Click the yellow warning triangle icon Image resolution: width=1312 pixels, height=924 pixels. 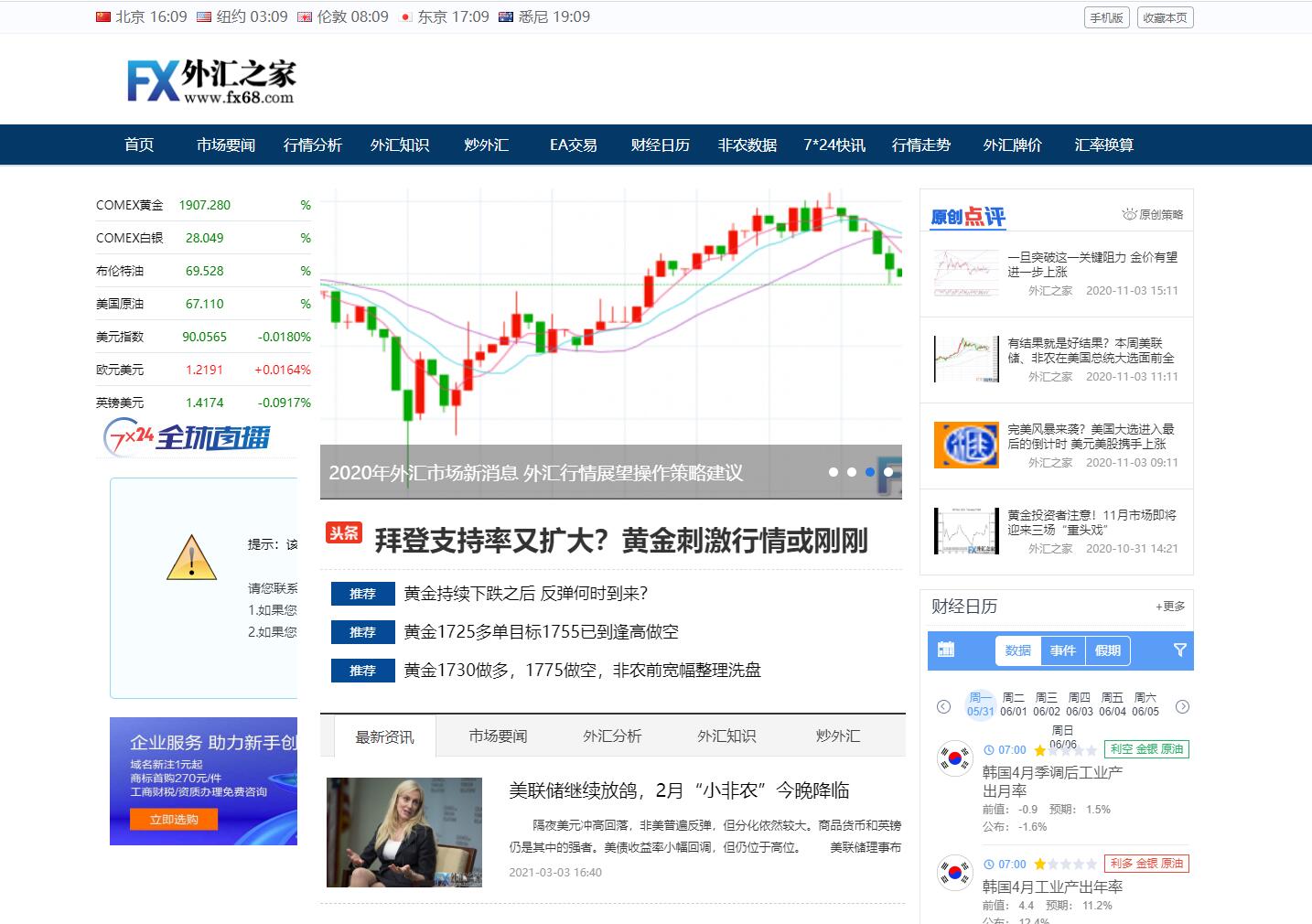click(191, 558)
